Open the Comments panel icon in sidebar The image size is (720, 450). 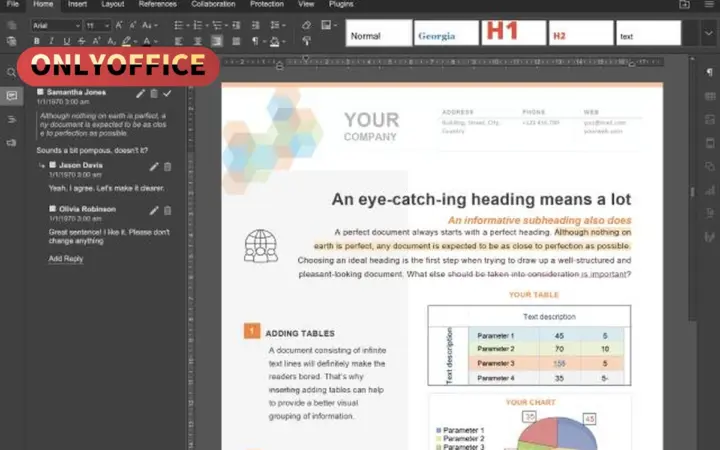[11, 96]
